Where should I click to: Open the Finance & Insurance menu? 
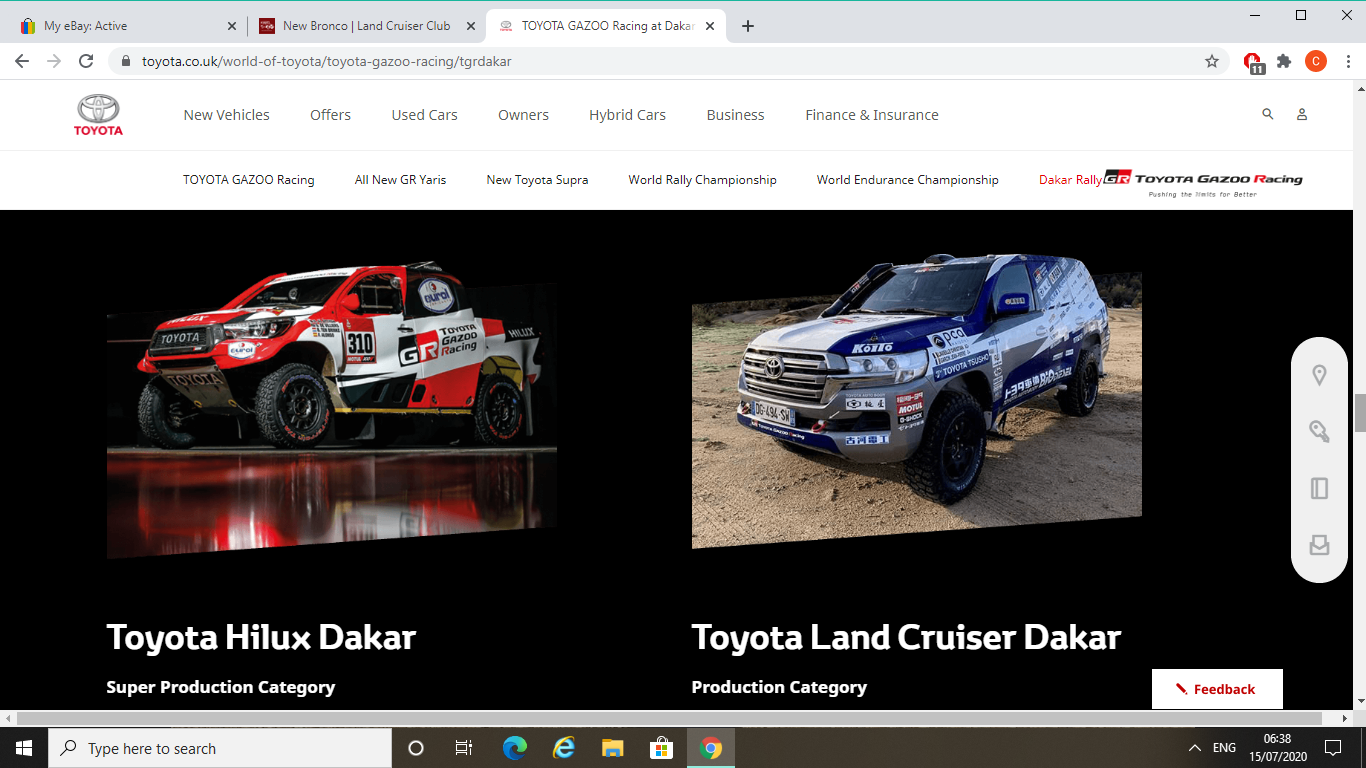[x=872, y=115]
